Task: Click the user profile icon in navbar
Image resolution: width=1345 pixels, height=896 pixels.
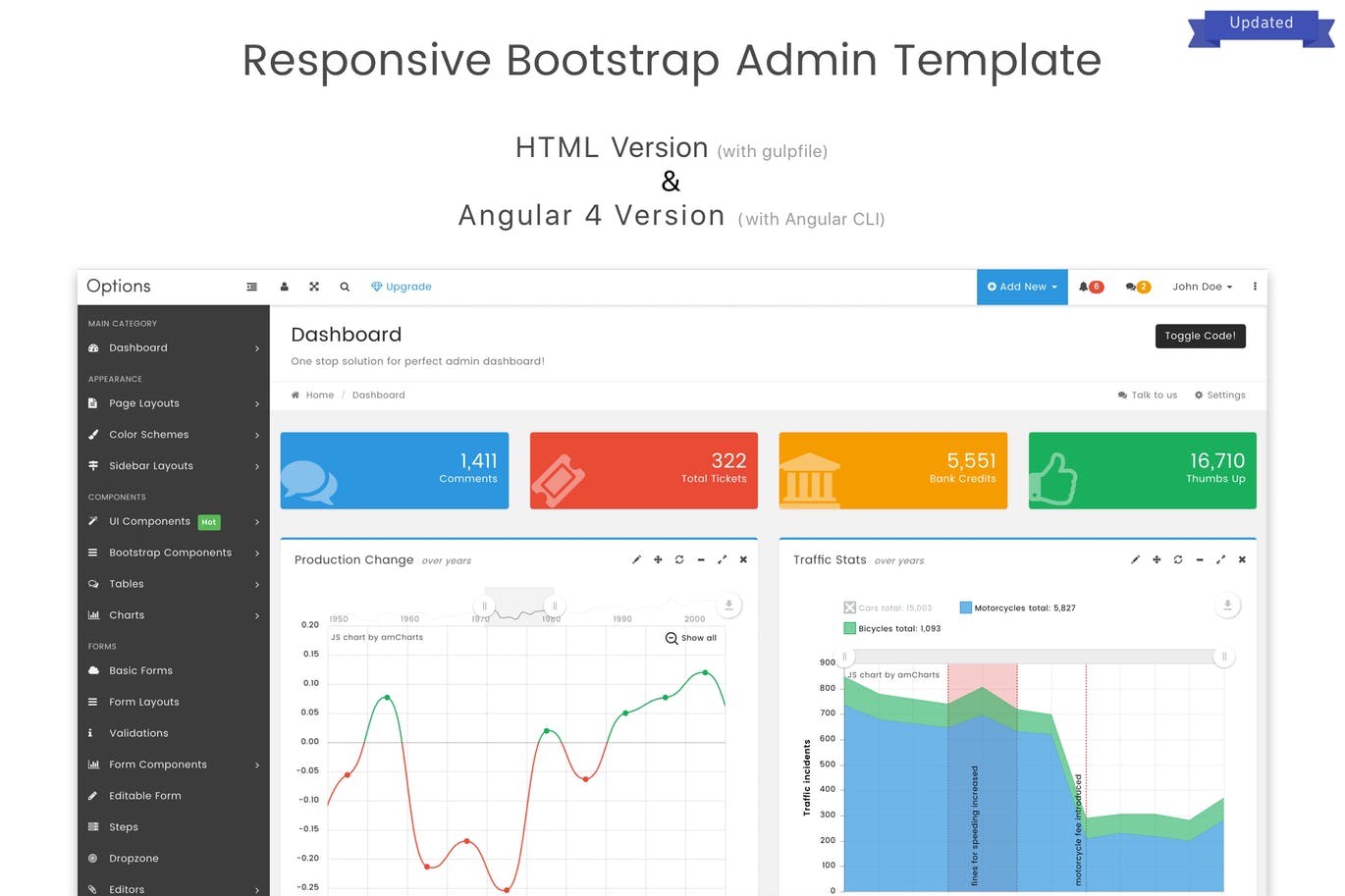Action: (x=284, y=287)
